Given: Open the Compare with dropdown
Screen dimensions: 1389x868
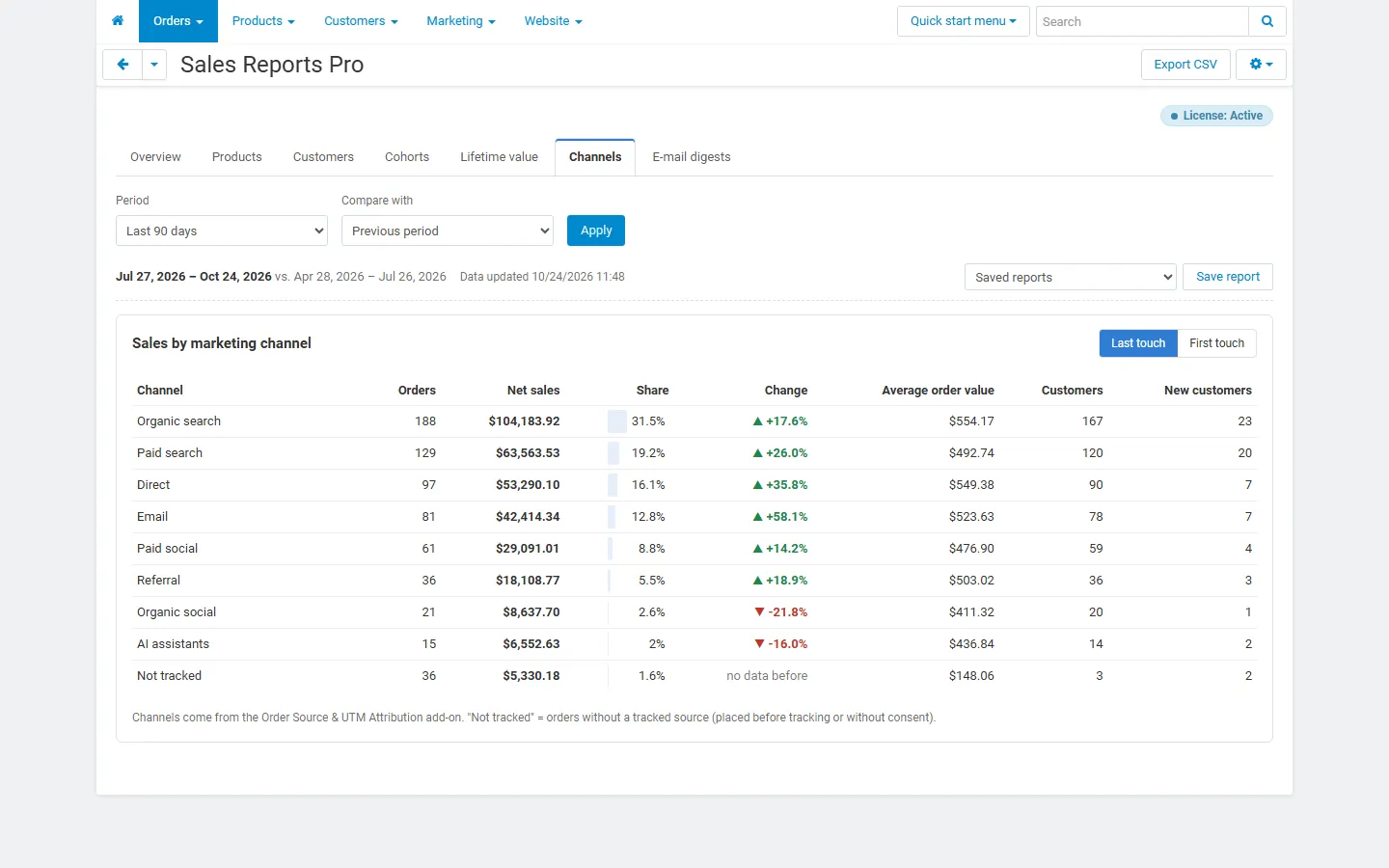Looking at the screenshot, I should point(448,231).
